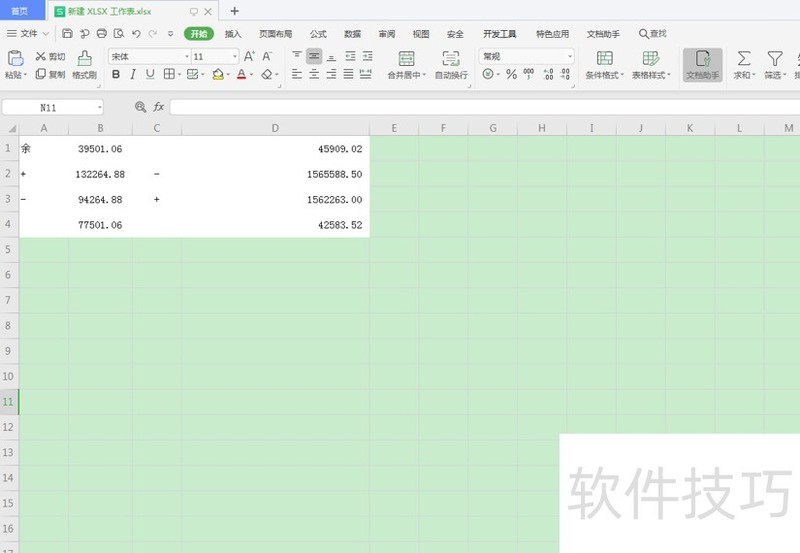Decrease font size with A-
The image size is (800, 553).
267,56
